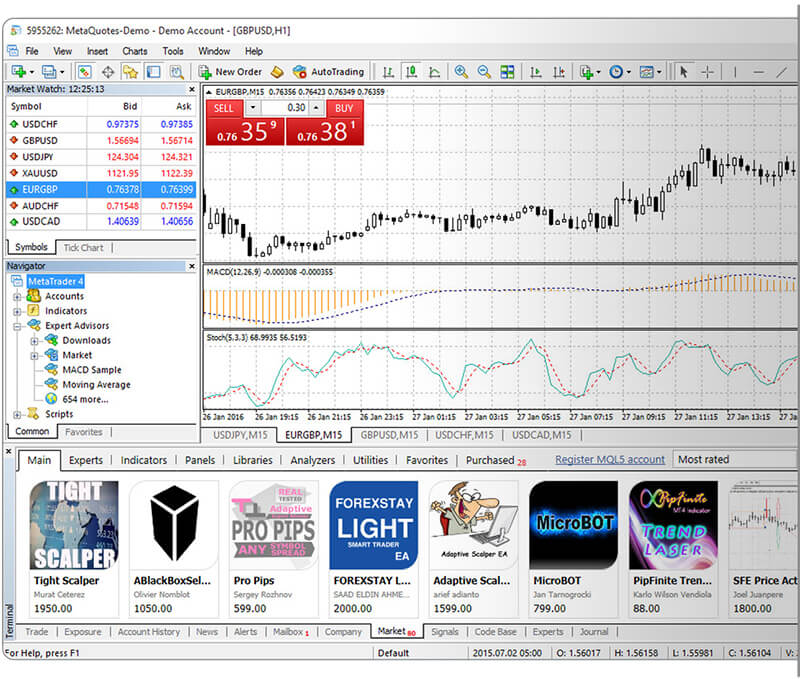Open the Tools menu
Screen dimensions: 800x679
(x=173, y=51)
